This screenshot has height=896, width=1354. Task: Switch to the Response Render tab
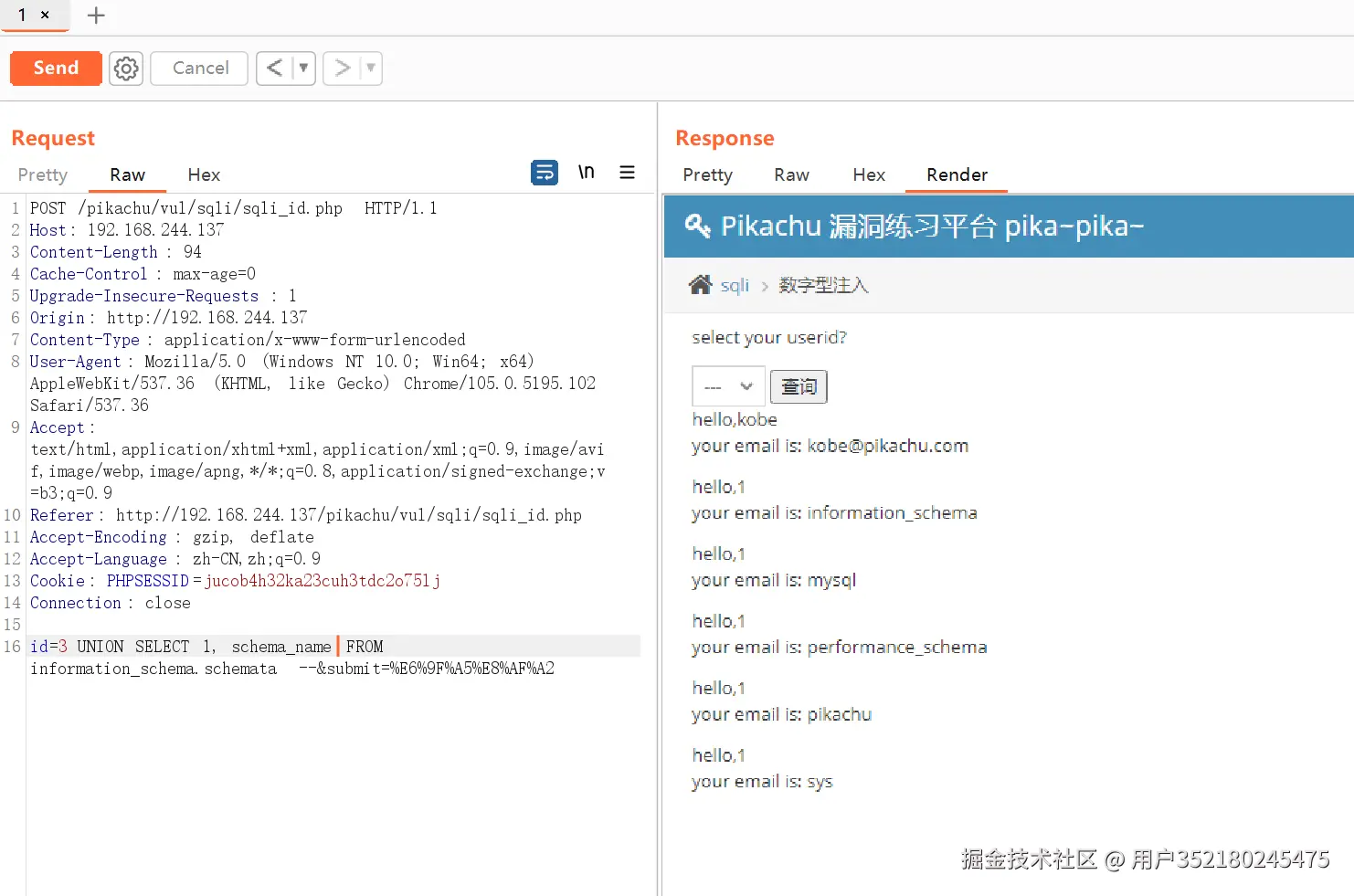957,174
